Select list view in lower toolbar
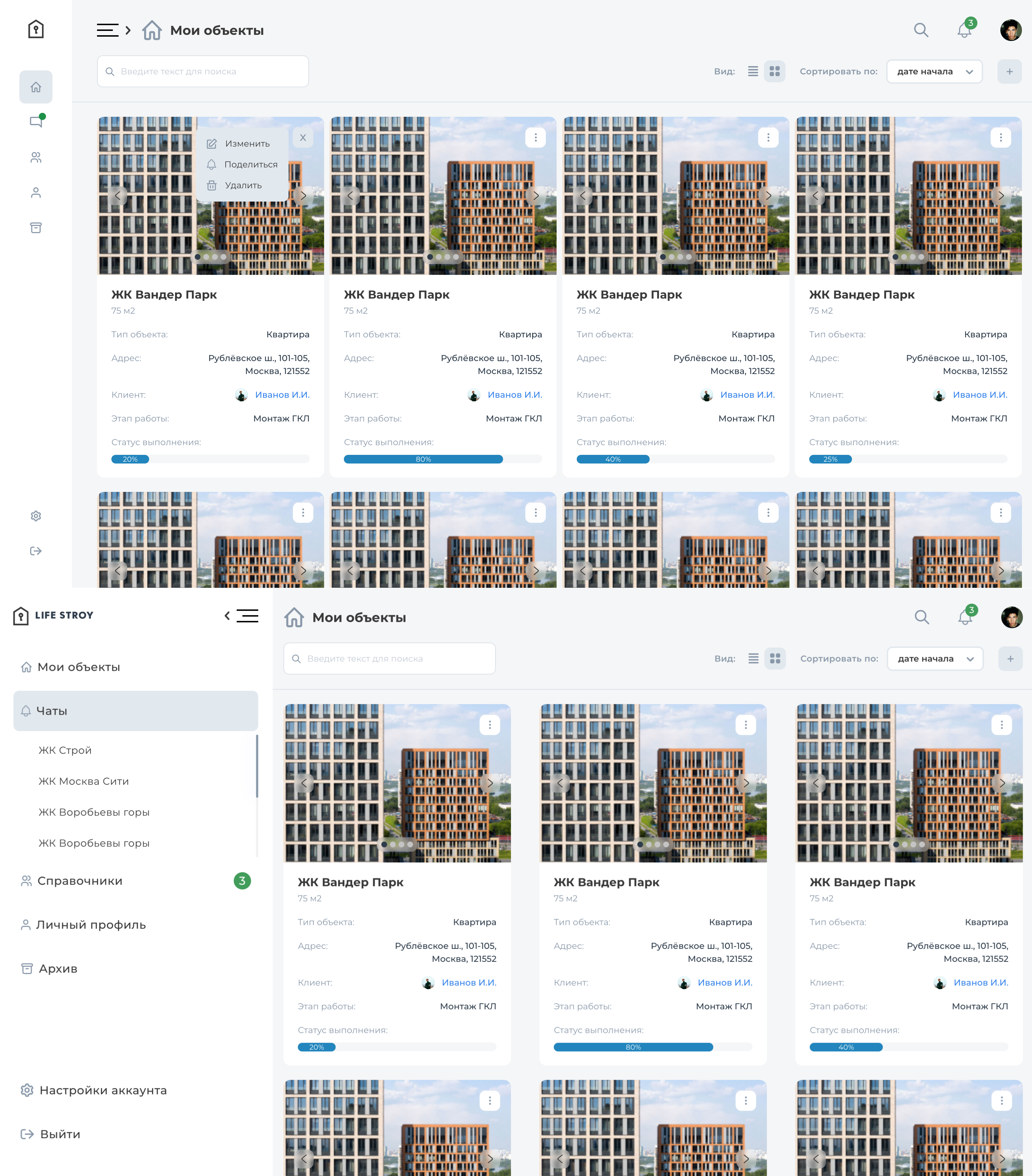 [x=754, y=659]
